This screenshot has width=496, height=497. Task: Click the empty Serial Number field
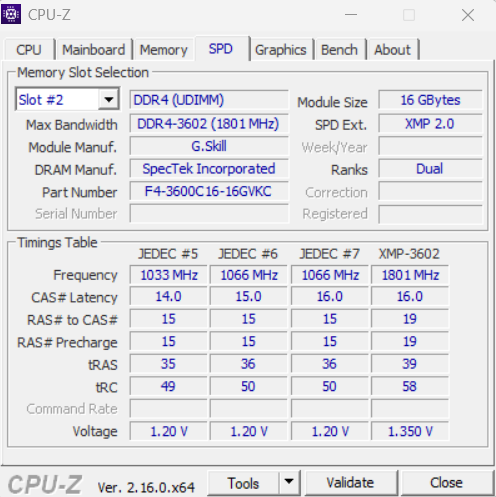tap(209, 213)
